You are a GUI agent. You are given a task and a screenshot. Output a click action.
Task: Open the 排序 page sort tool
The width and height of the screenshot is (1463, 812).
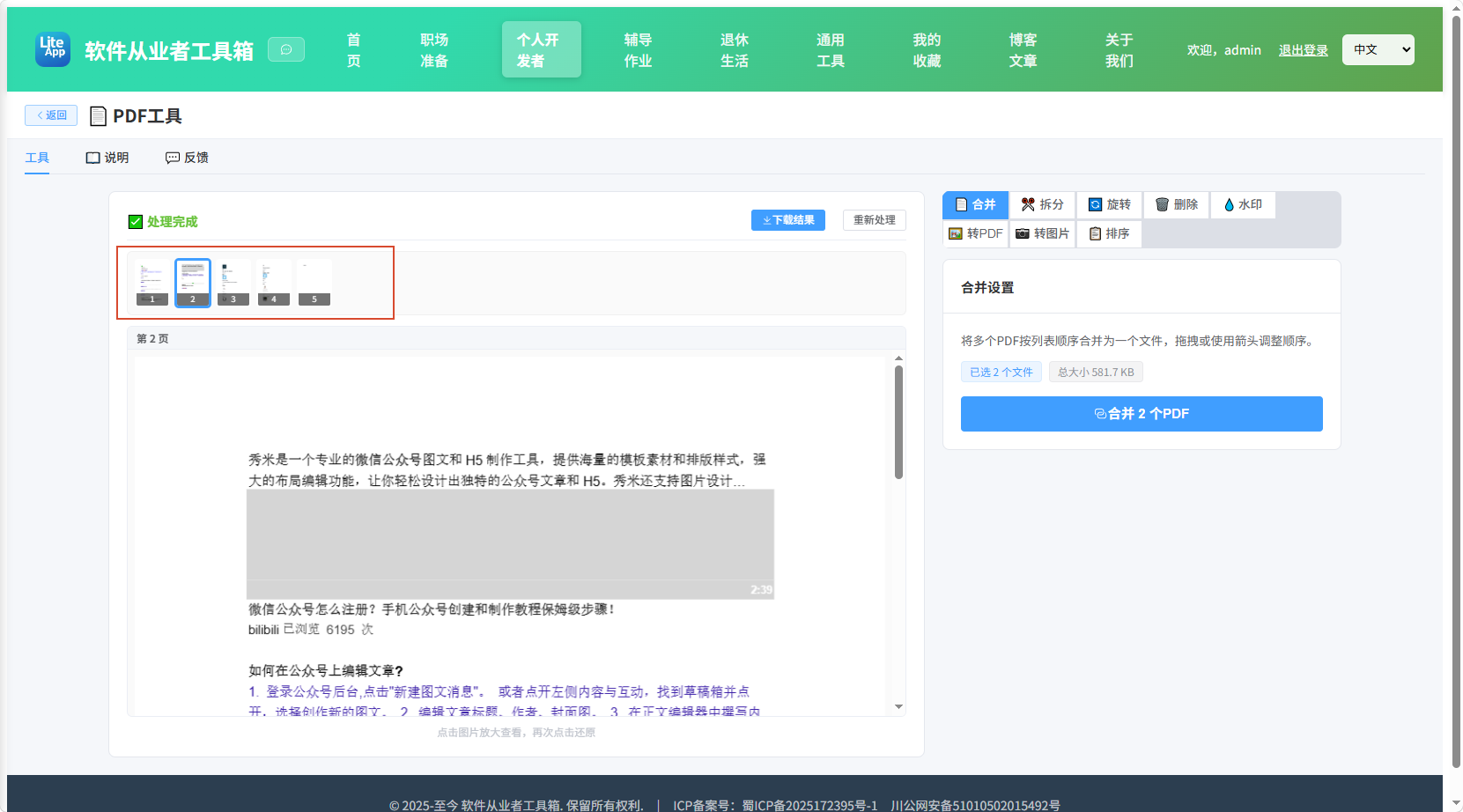[1109, 233]
